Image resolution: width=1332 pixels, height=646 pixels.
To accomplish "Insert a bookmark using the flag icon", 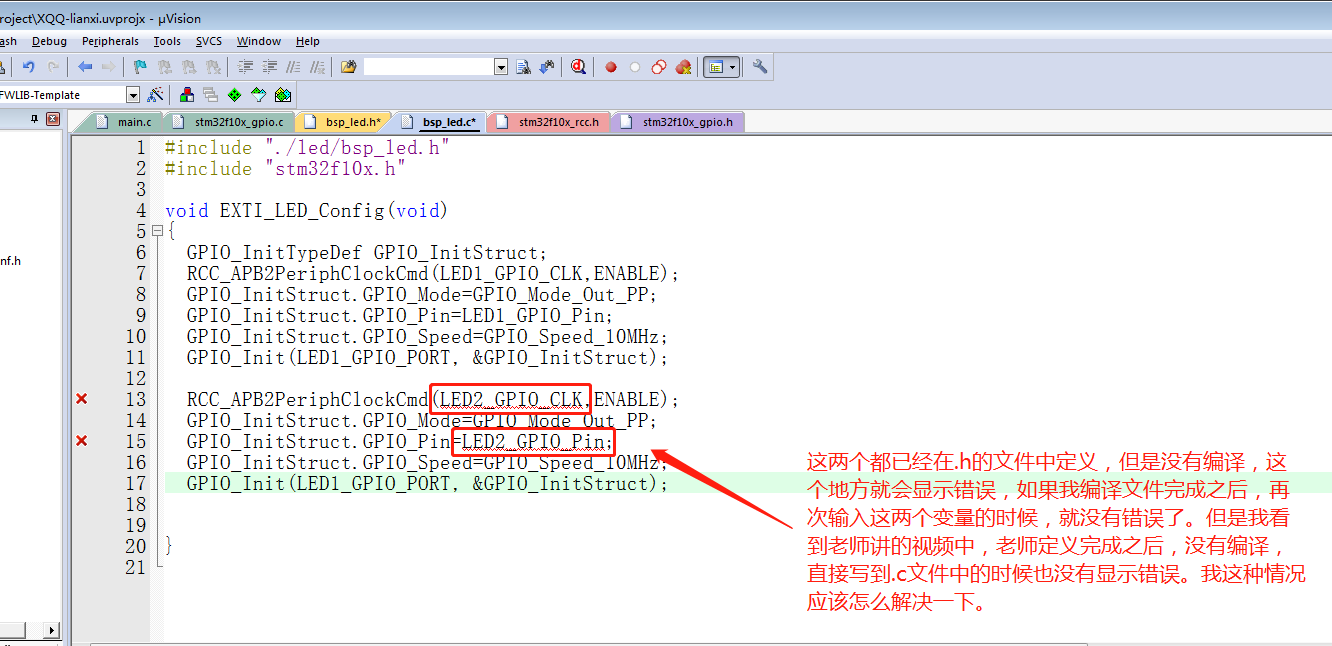I will pos(140,67).
